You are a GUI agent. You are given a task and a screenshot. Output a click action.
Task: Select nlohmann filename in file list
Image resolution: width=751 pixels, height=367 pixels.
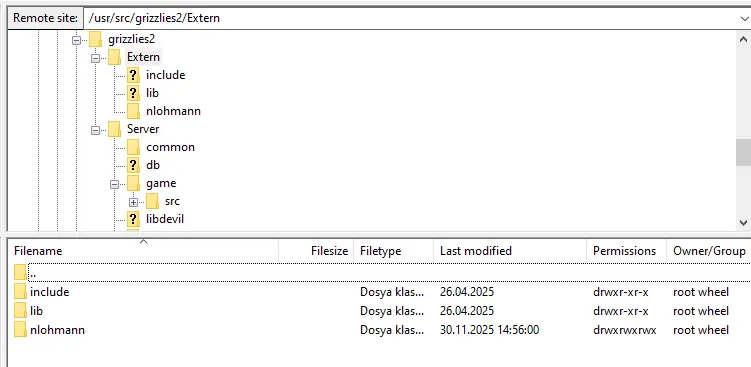[x=57, y=330]
